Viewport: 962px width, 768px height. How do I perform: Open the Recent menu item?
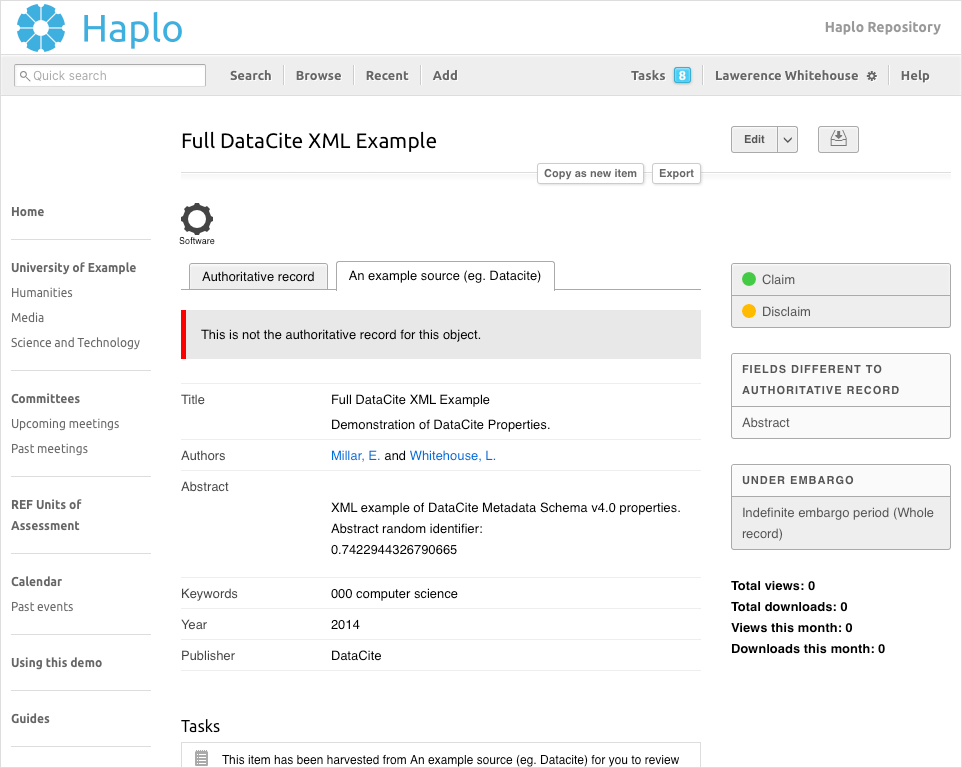pyautogui.click(x=387, y=75)
